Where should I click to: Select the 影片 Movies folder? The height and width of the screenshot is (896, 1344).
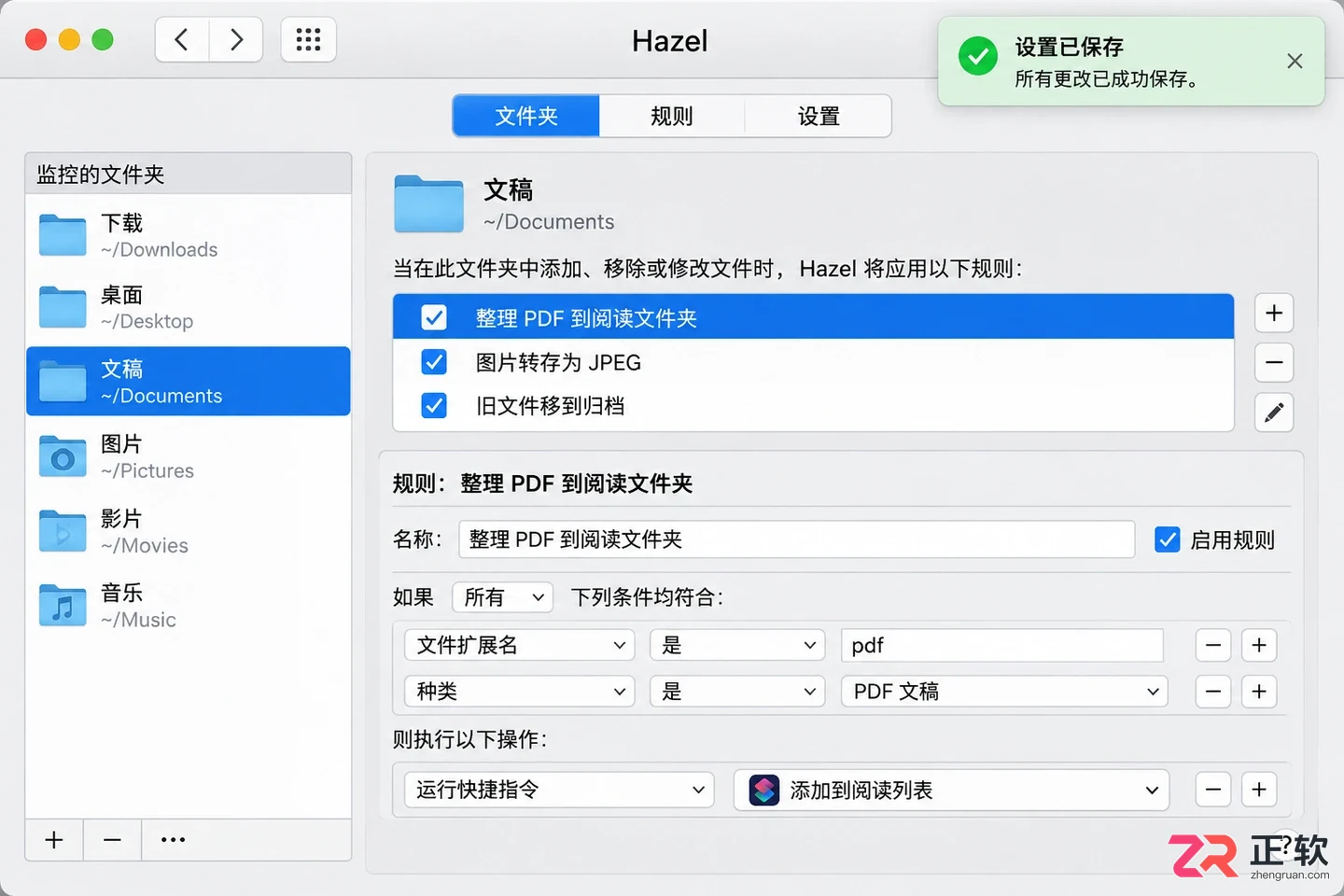tap(189, 531)
